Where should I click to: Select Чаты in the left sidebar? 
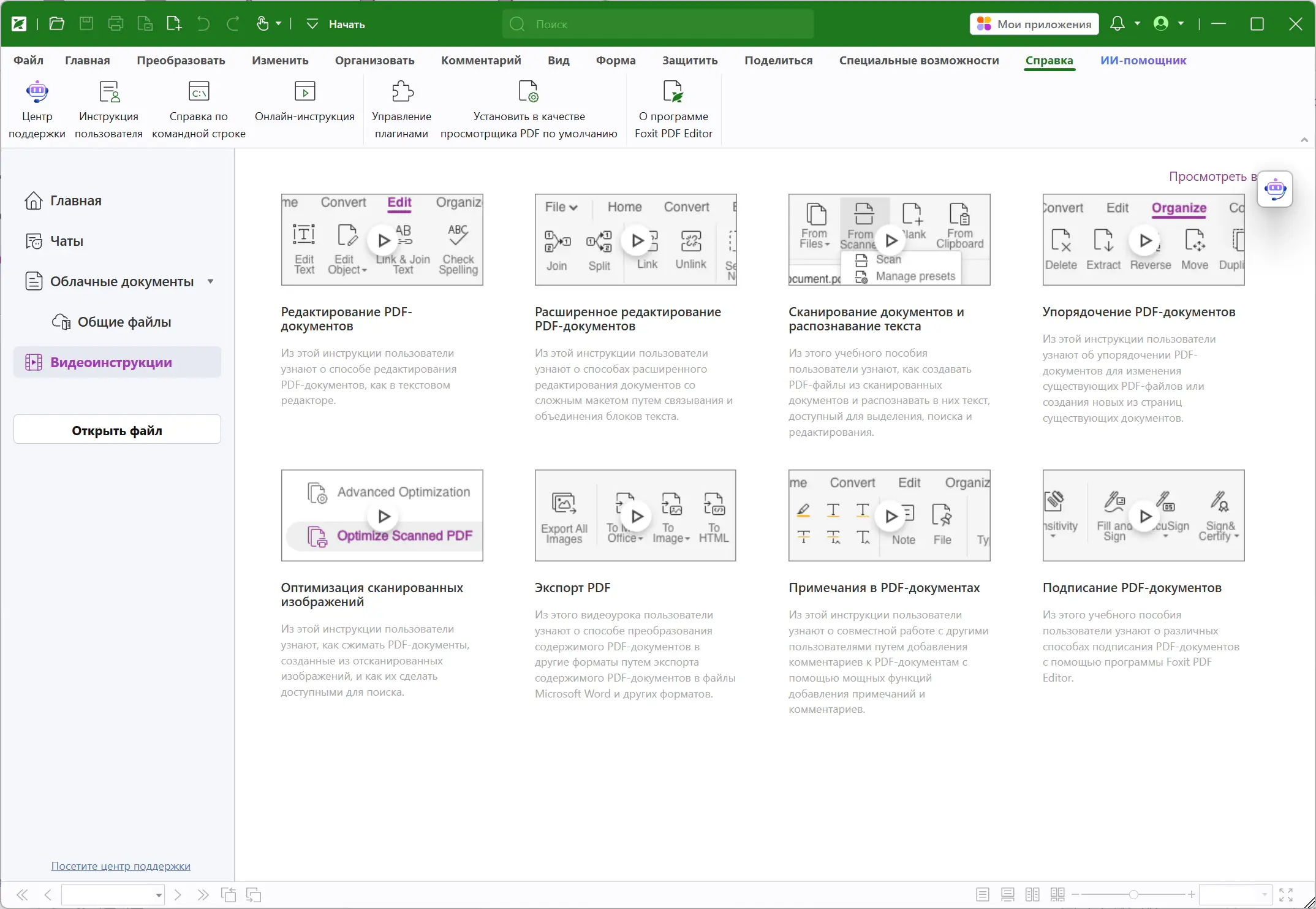(x=66, y=241)
